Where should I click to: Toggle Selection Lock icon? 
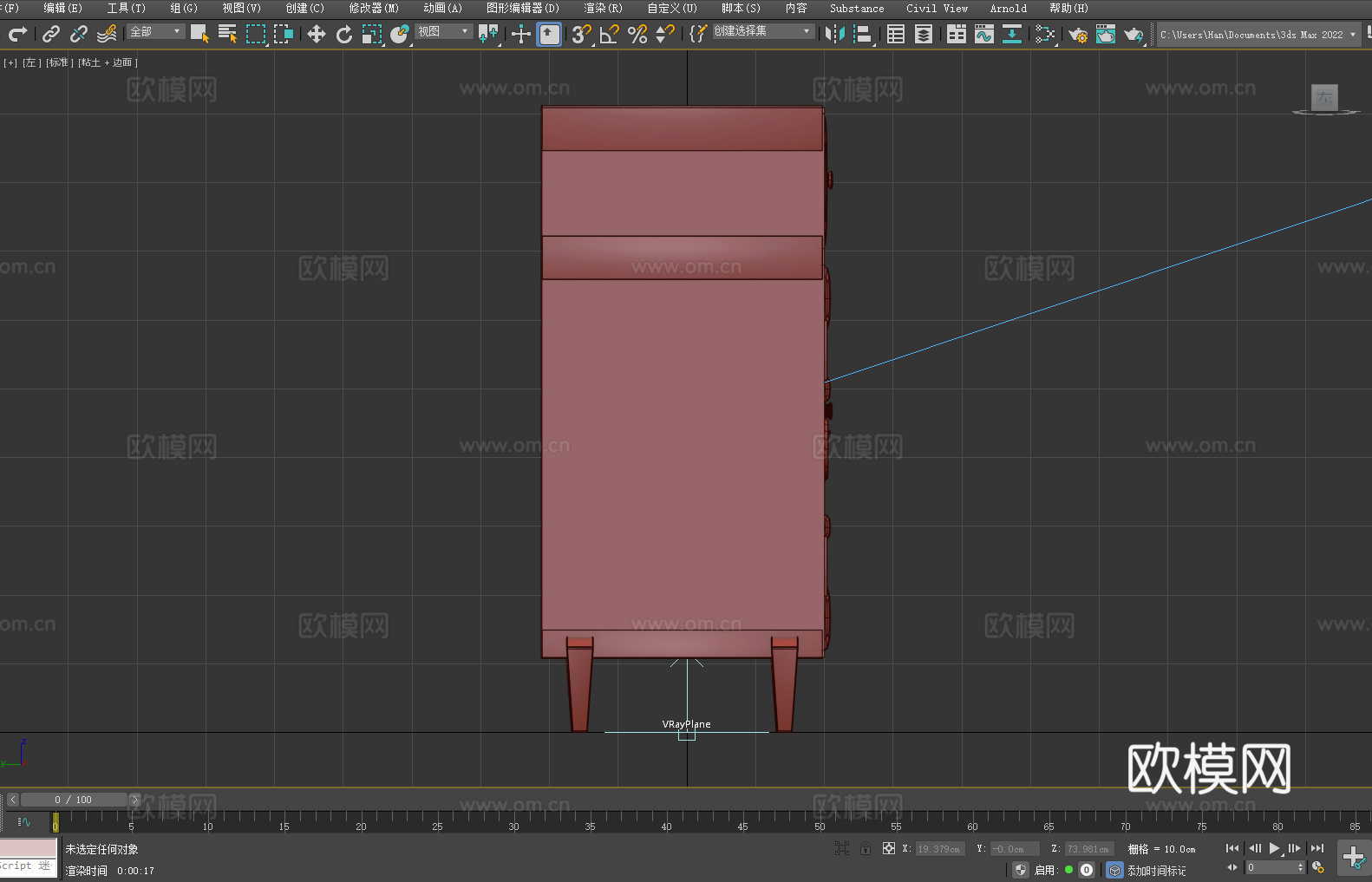tap(866, 848)
